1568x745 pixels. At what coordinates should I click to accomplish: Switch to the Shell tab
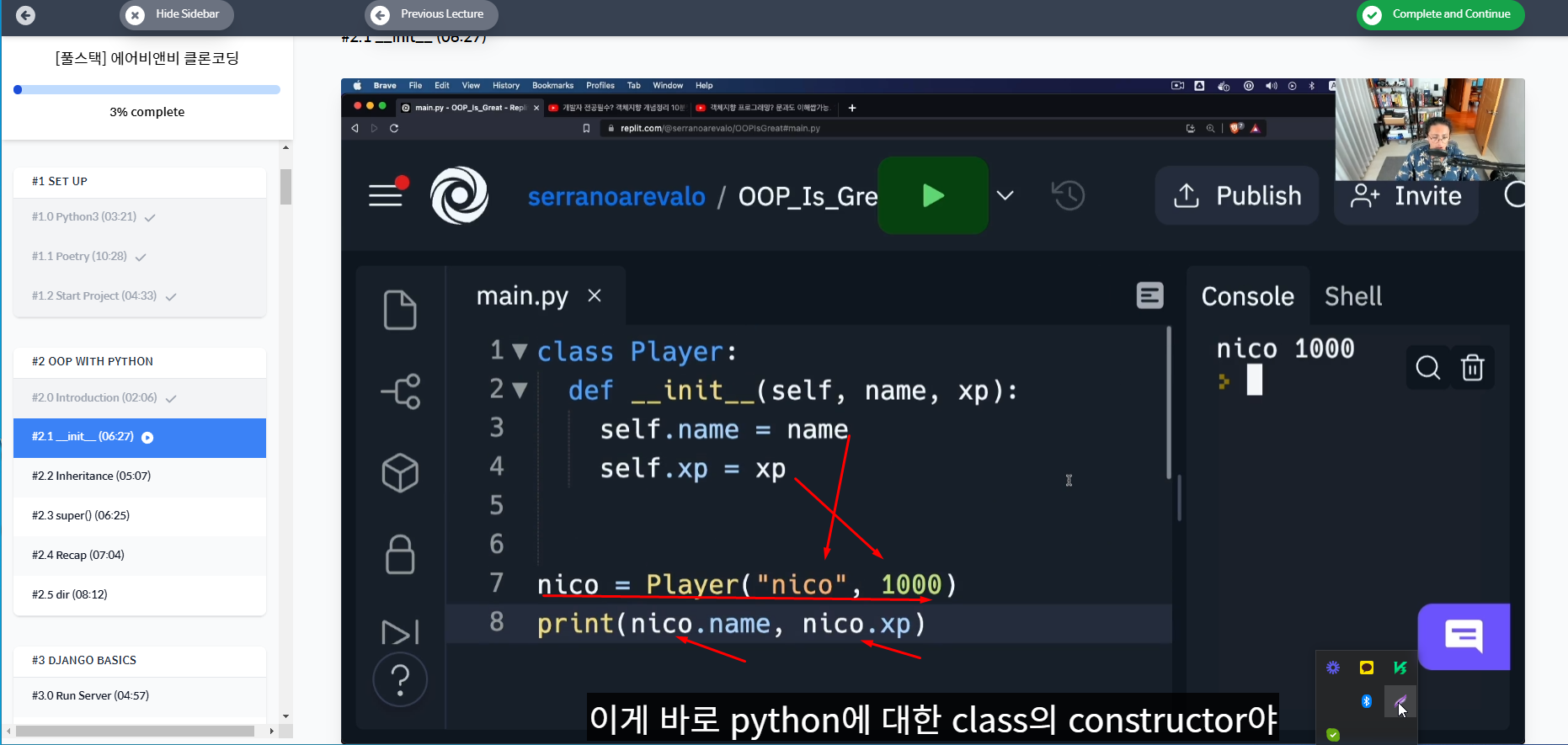click(1353, 296)
